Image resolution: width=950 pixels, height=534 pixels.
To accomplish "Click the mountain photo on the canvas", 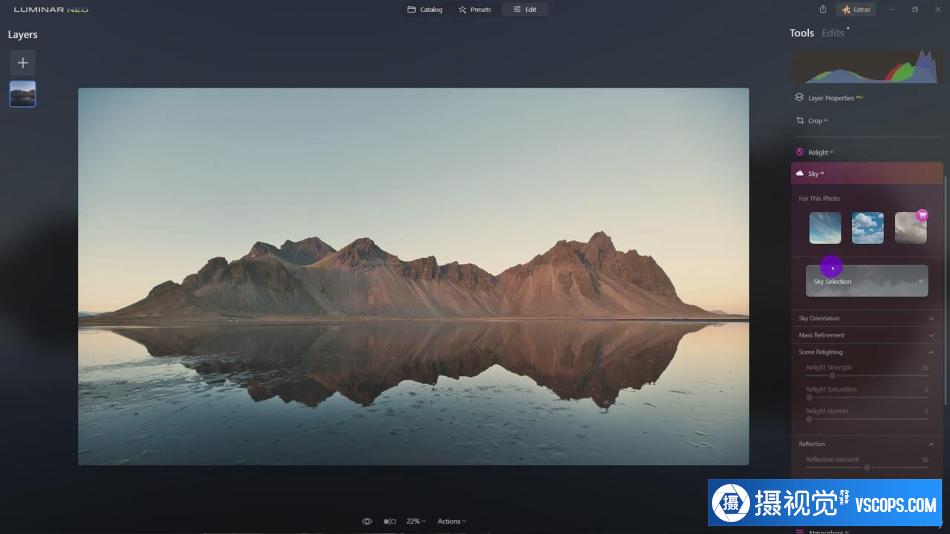I will [x=413, y=276].
